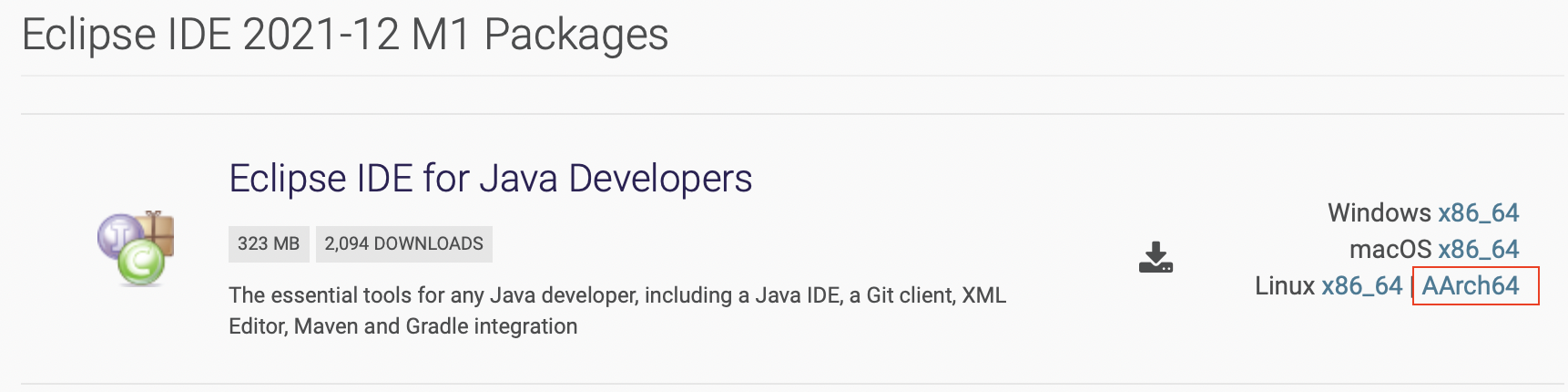This screenshot has height=392, width=1568.
Task: Click the 'Editor, Maven and Gradle integration' text
Action: [x=402, y=326]
